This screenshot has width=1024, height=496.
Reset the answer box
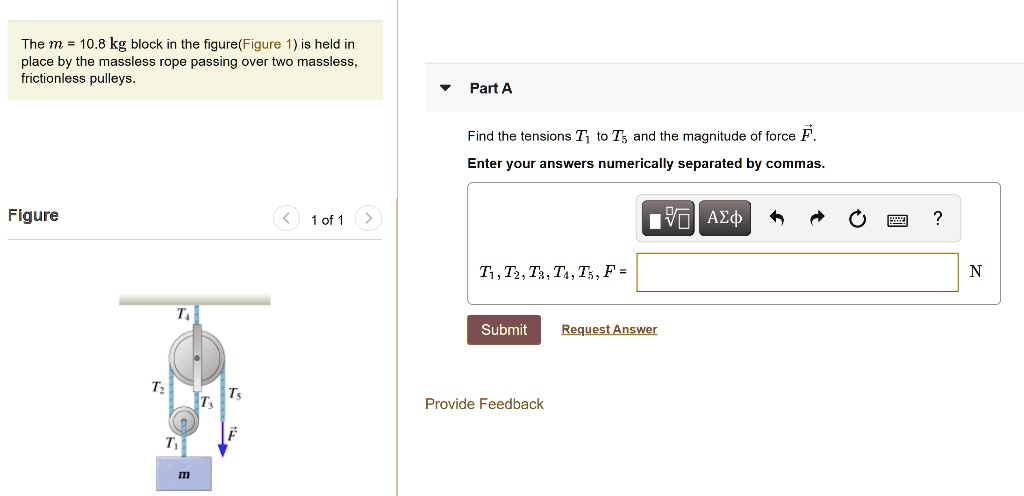856,218
